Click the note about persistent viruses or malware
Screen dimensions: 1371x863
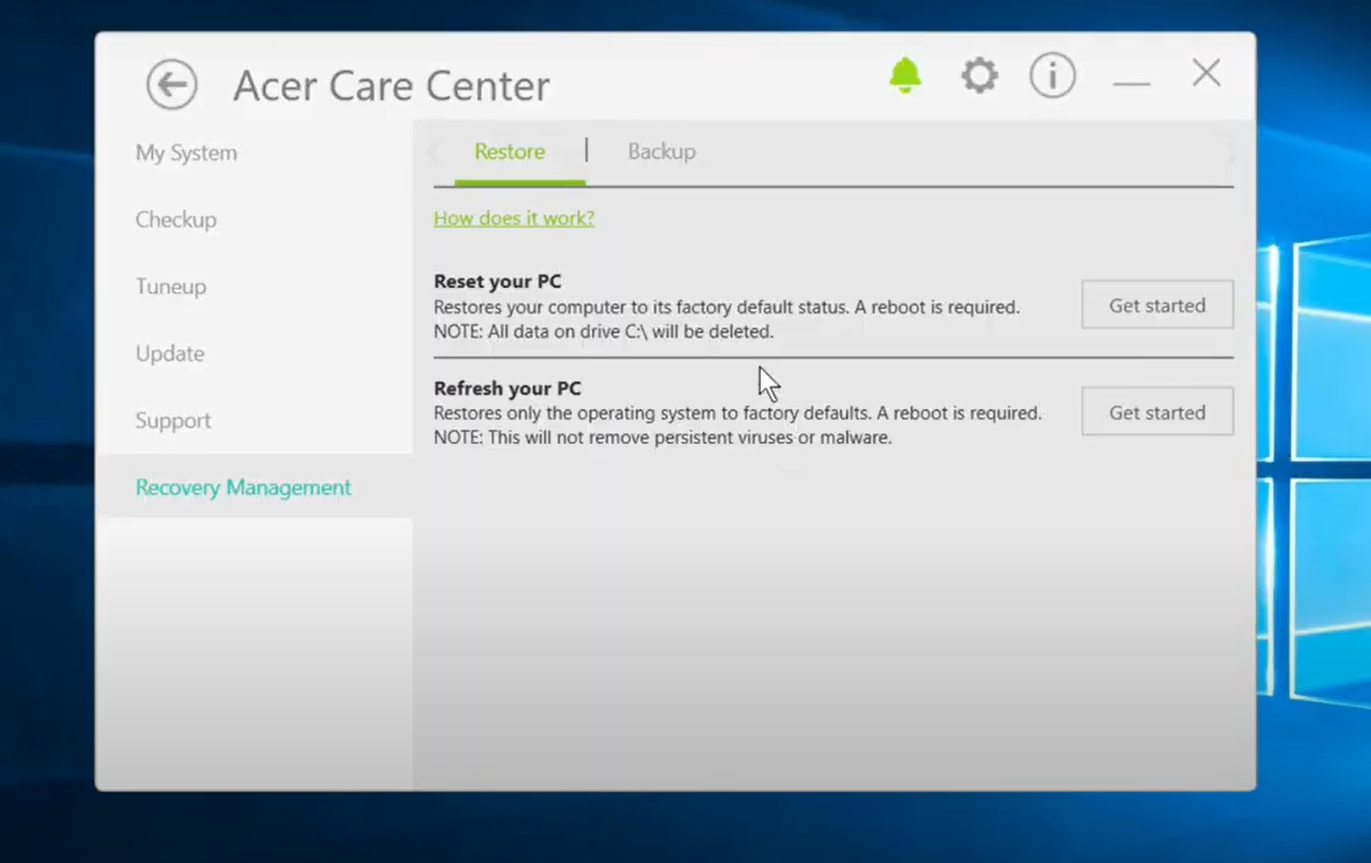[x=662, y=437]
